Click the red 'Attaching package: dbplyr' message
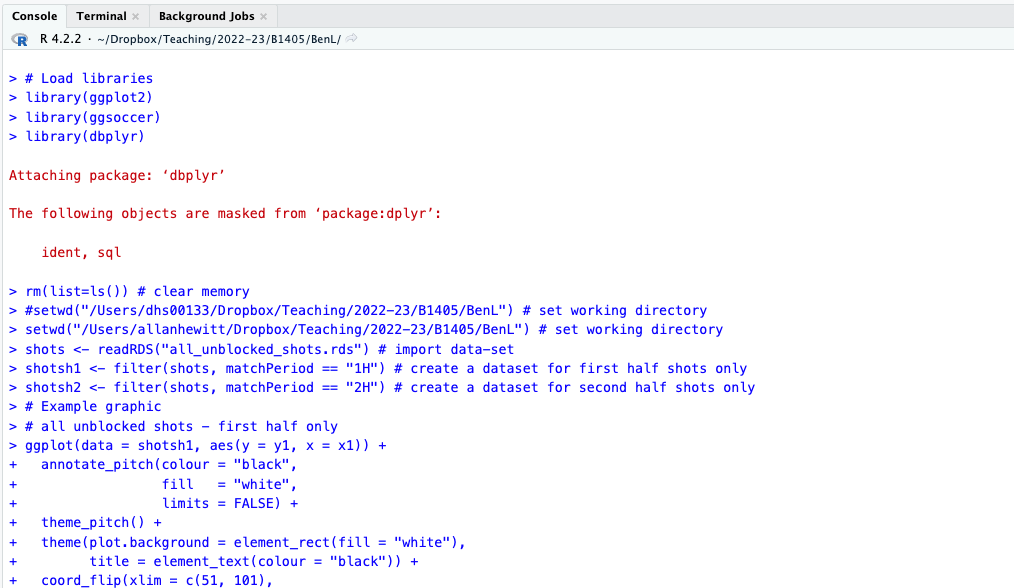This screenshot has height=588, width=1014. tap(117, 175)
